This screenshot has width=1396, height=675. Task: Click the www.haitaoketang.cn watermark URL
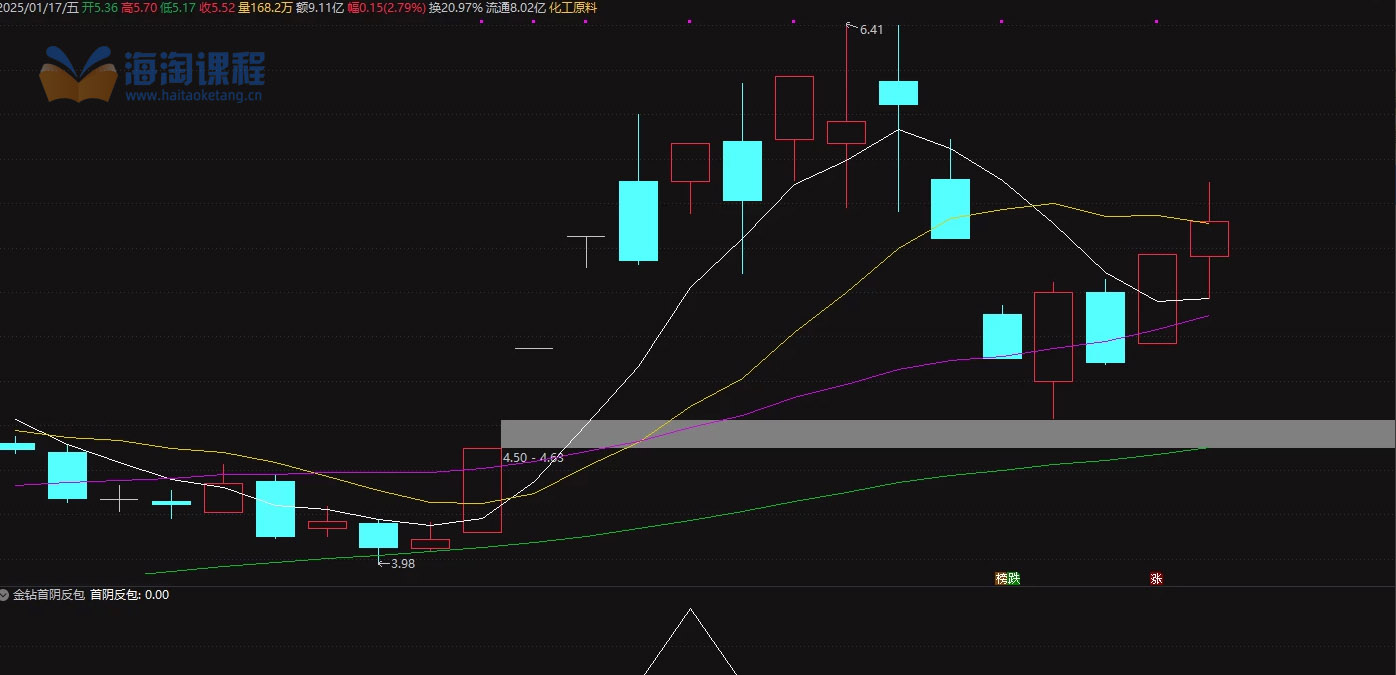[194, 96]
